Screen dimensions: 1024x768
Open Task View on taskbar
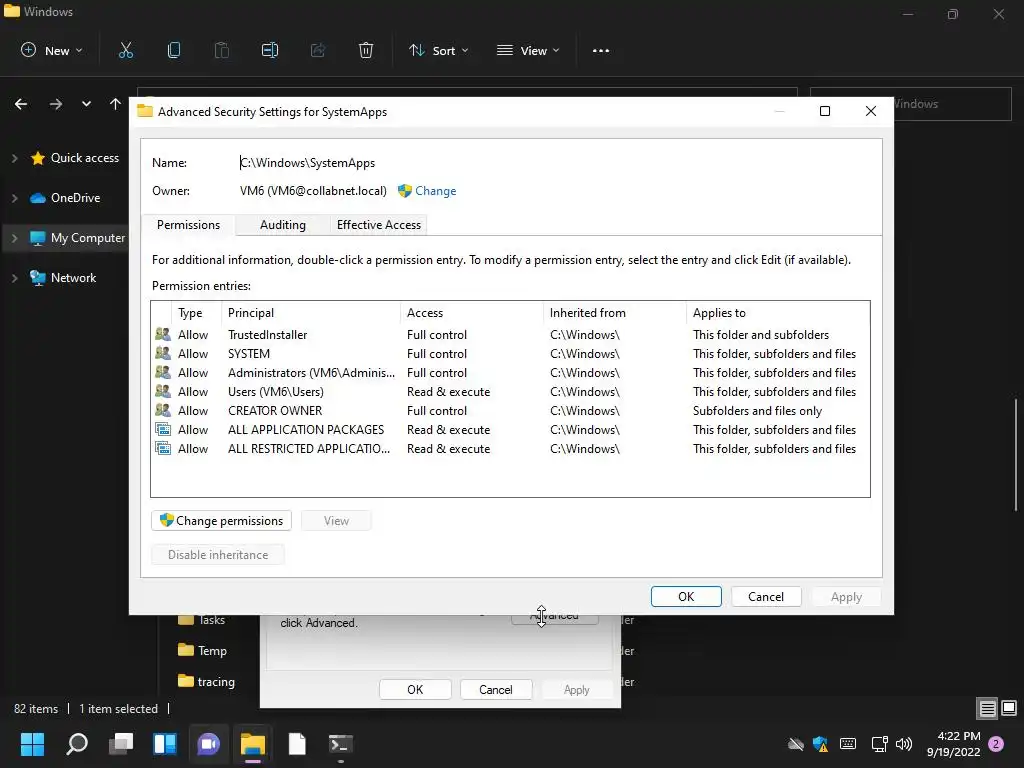pos(121,743)
